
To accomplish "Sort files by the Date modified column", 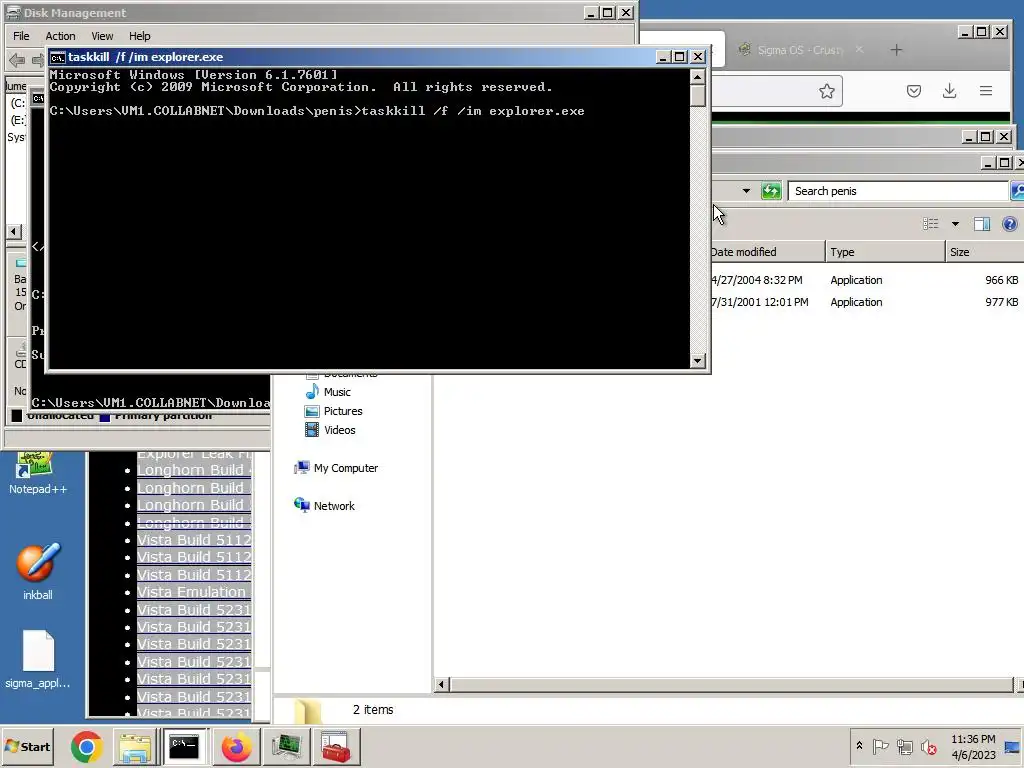I will tap(767, 252).
